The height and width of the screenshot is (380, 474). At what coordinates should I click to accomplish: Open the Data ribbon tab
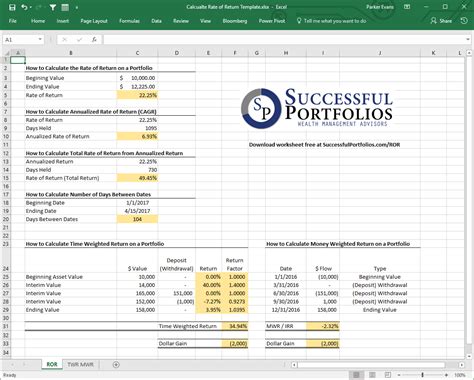(x=156, y=21)
